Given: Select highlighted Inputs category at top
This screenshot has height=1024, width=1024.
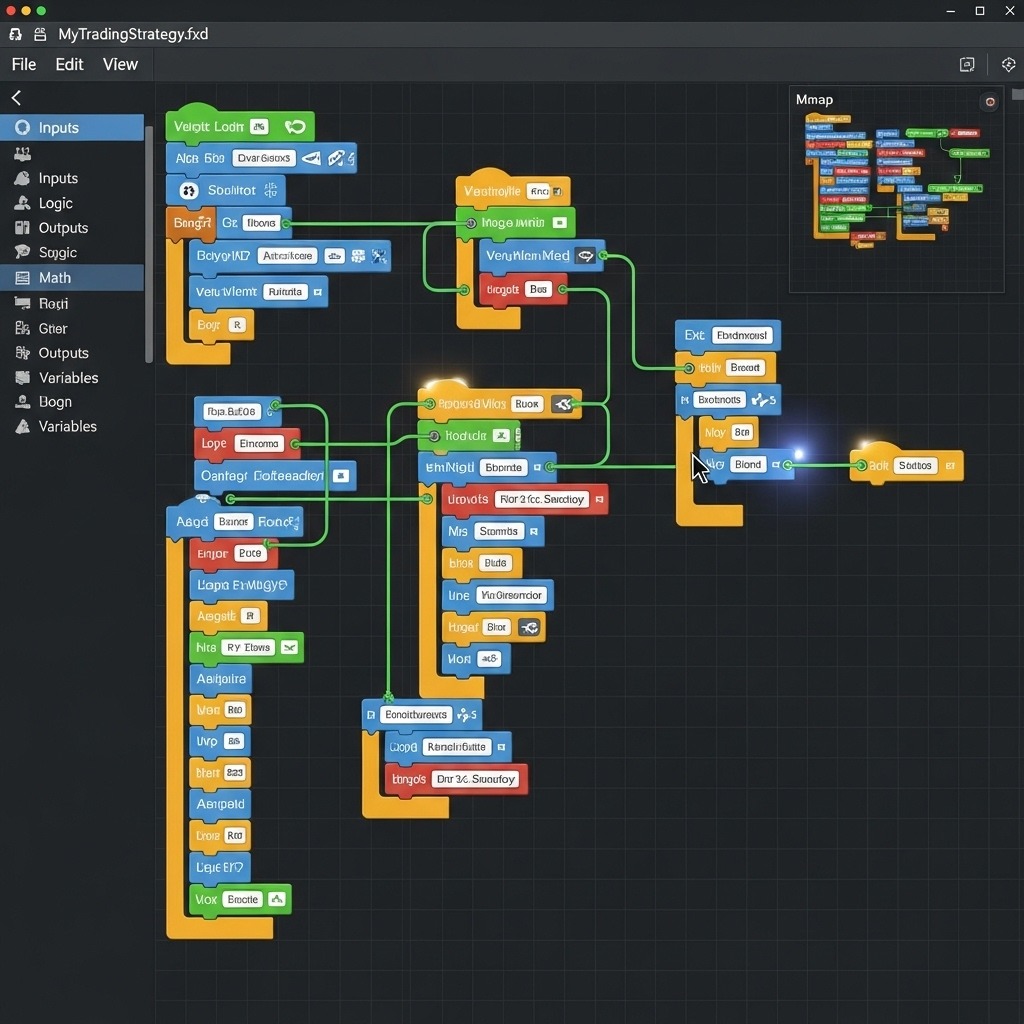Looking at the screenshot, I should tap(72, 127).
